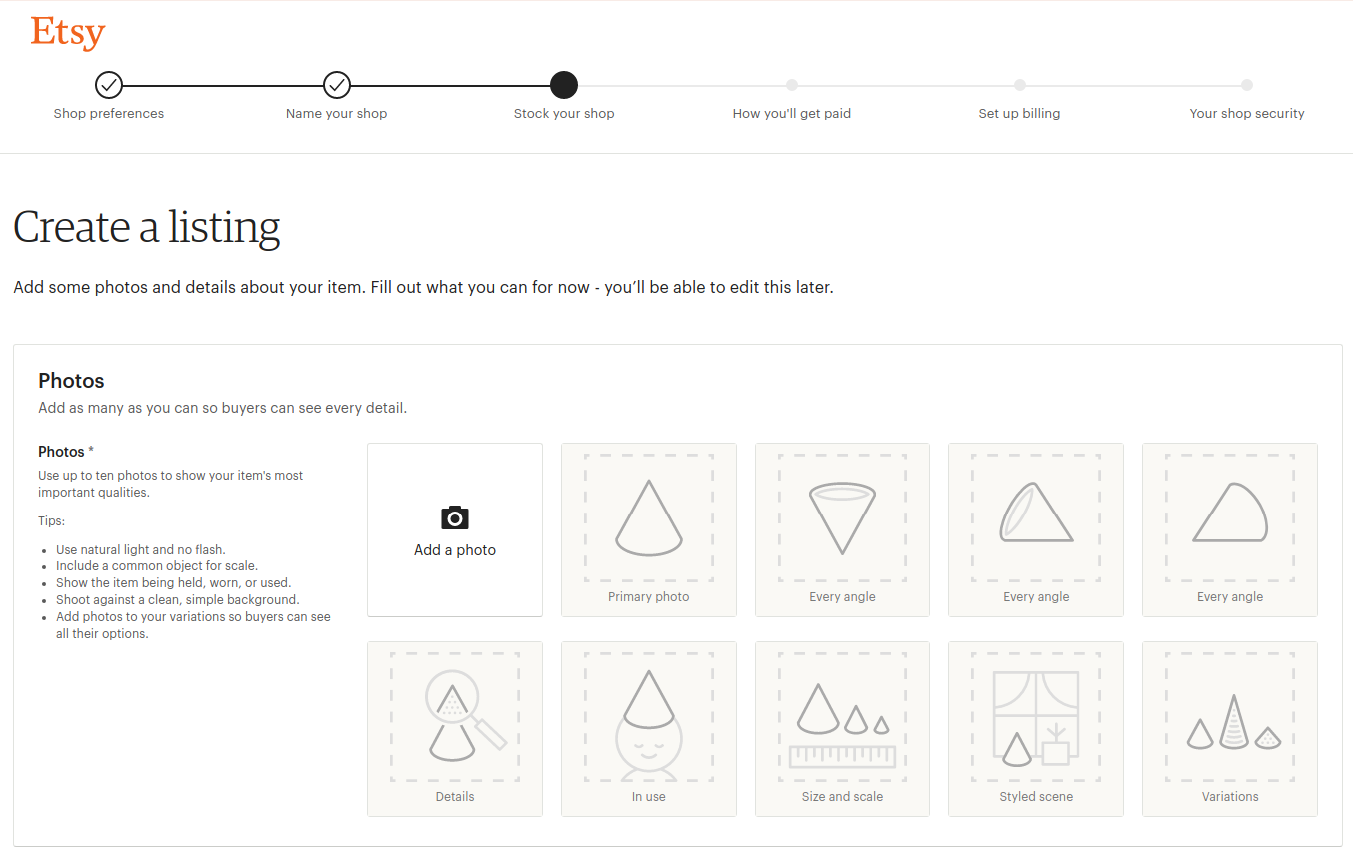Click the Add a photo camera icon
The image size is (1353, 856).
[x=455, y=518]
